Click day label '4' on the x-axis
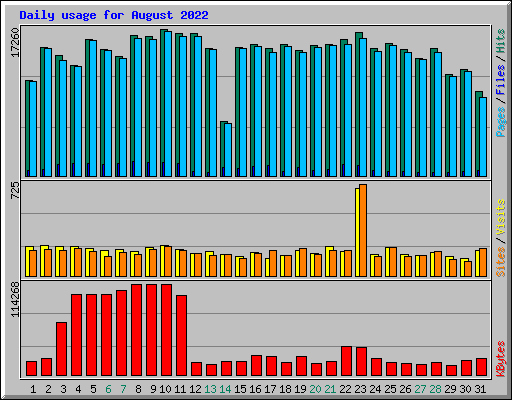Screen dimensions: 512x400 [x=78, y=389]
